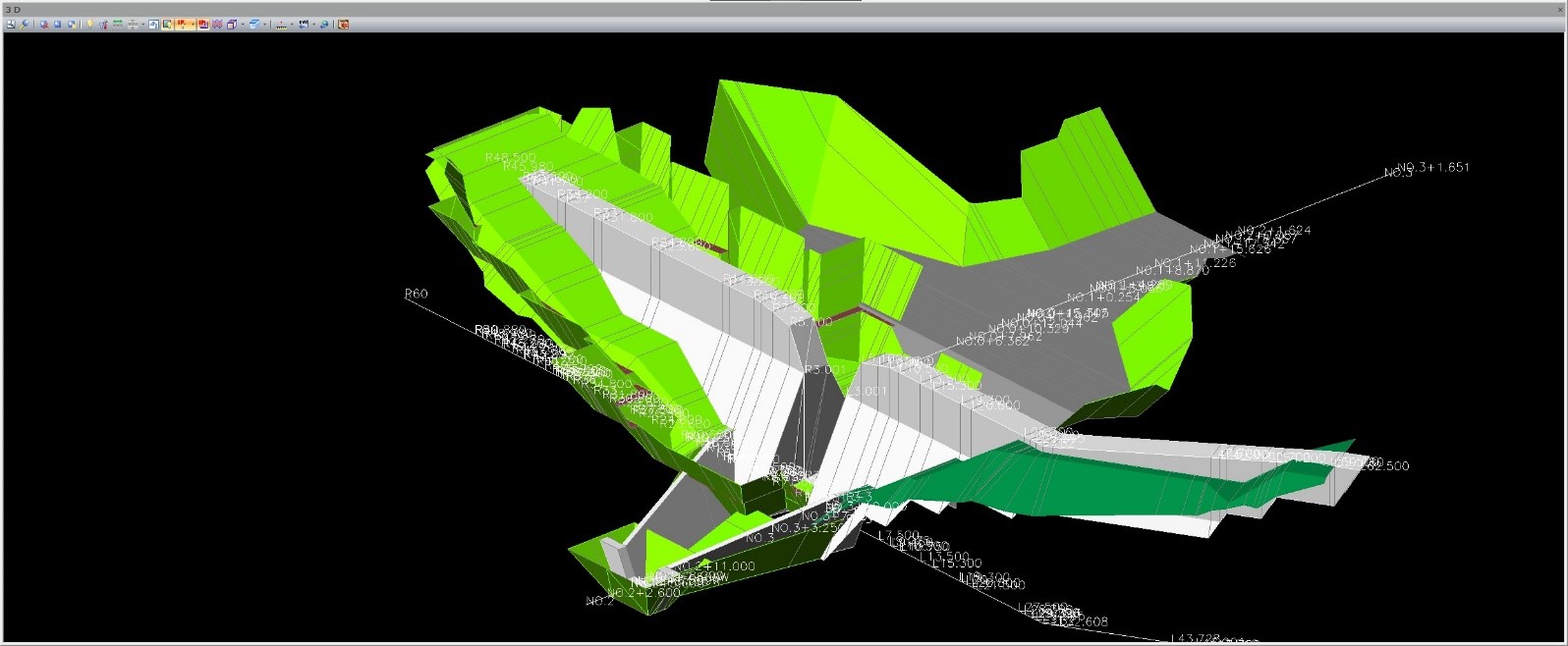Click the framed cloud view button
The image size is (1568, 646).
tap(153, 24)
